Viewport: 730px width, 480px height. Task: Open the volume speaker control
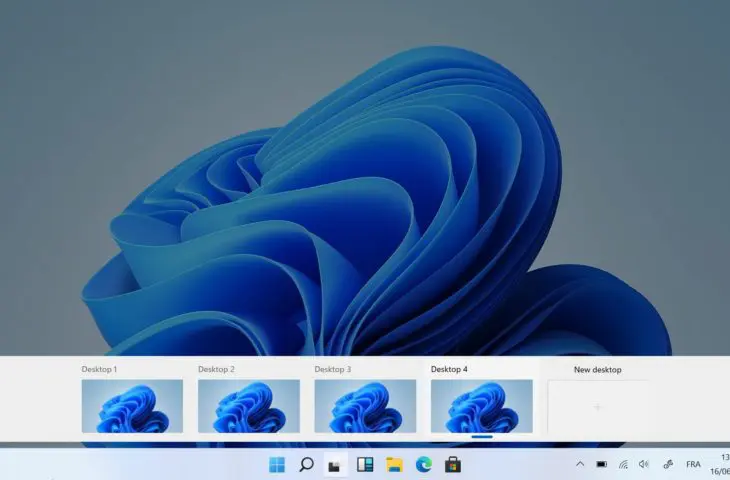tap(644, 464)
